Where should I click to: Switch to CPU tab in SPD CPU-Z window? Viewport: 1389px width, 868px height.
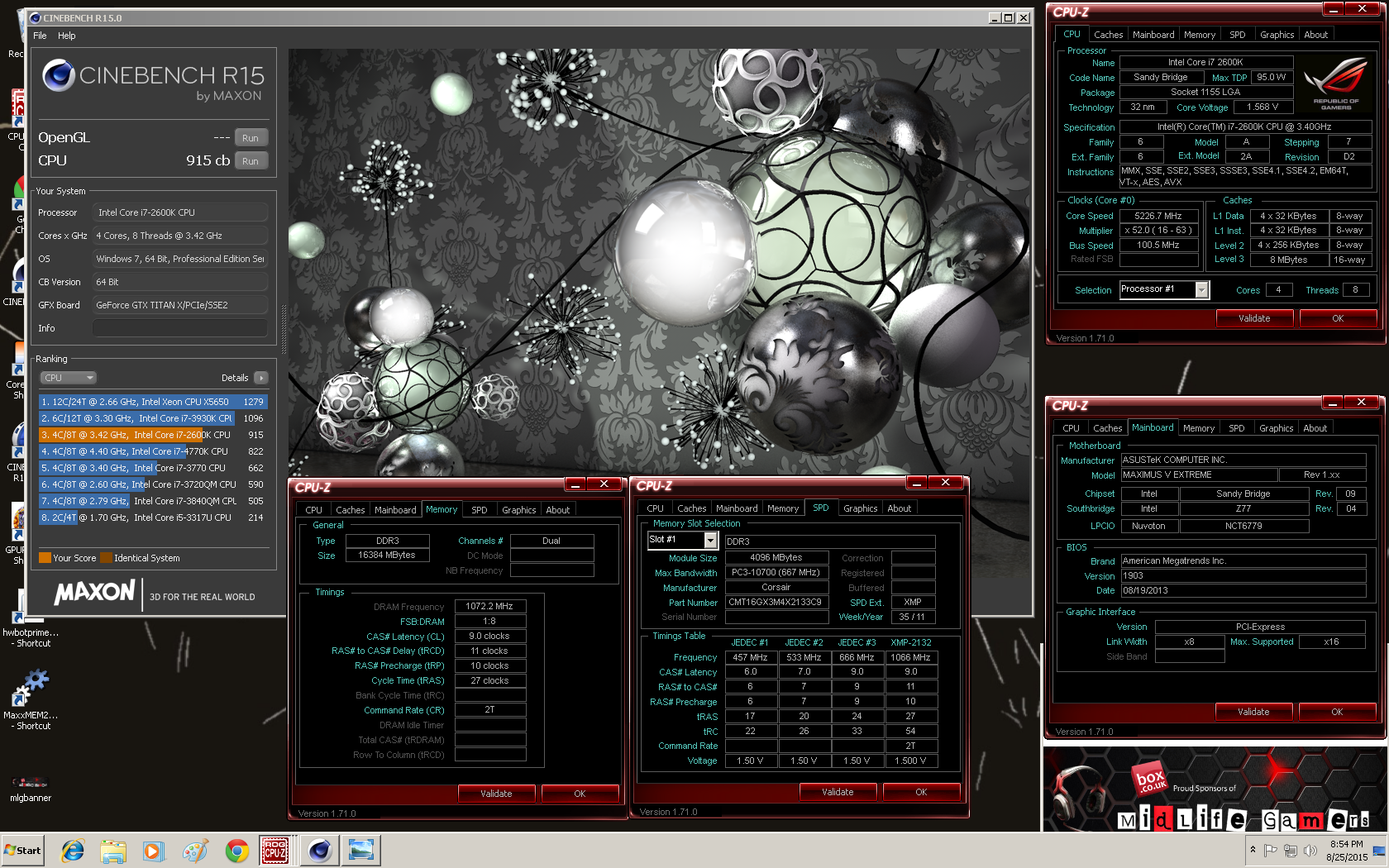(x=655, y=508)
